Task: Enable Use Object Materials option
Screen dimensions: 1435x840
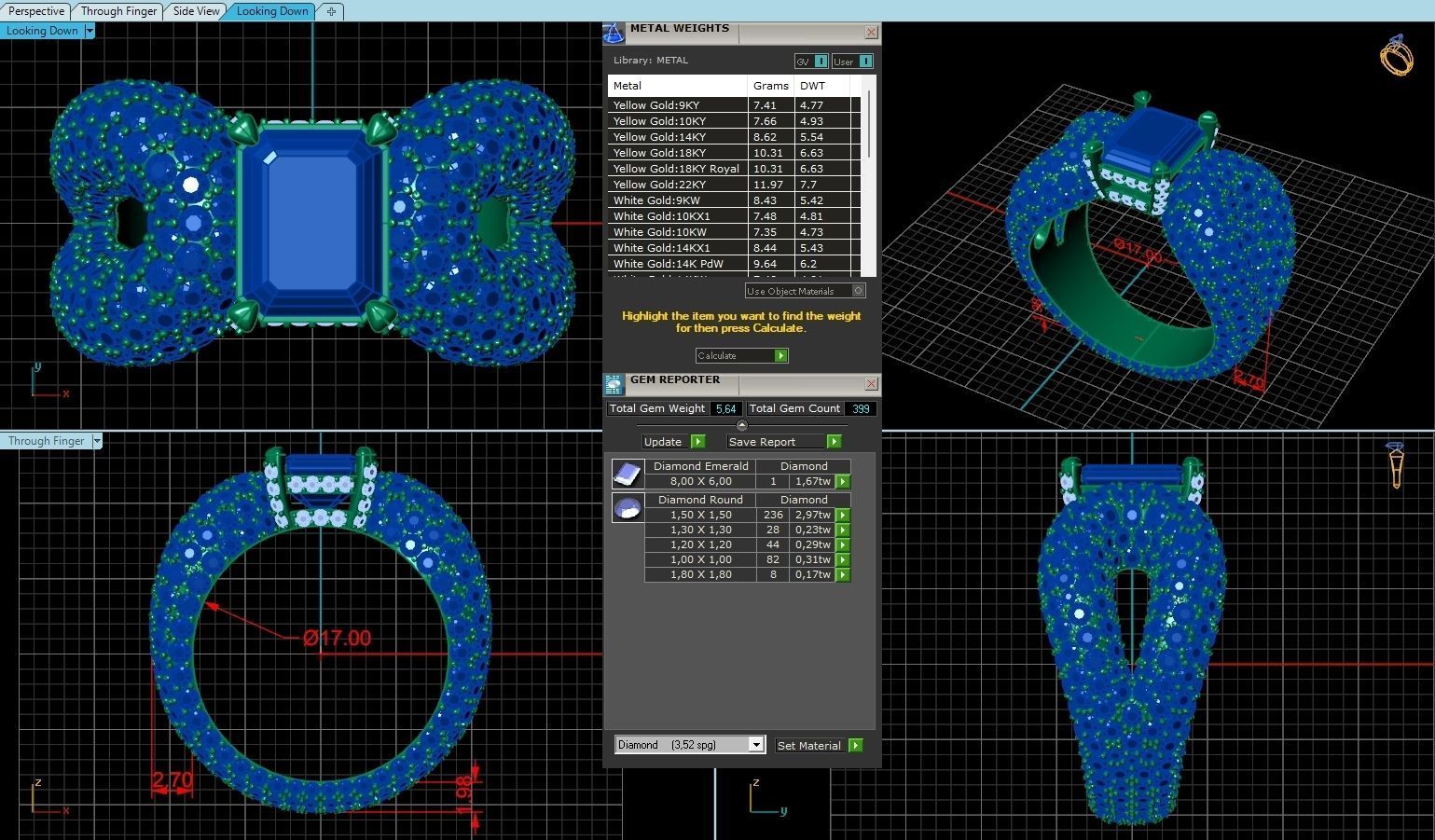Action: (806, 291)
